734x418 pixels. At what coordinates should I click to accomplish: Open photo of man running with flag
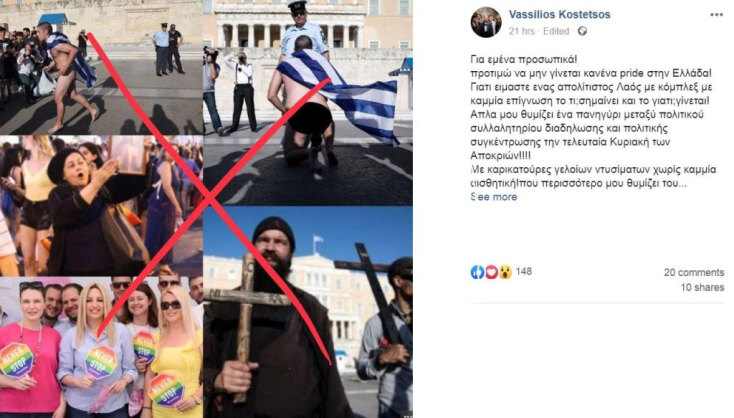click(101, 67)
